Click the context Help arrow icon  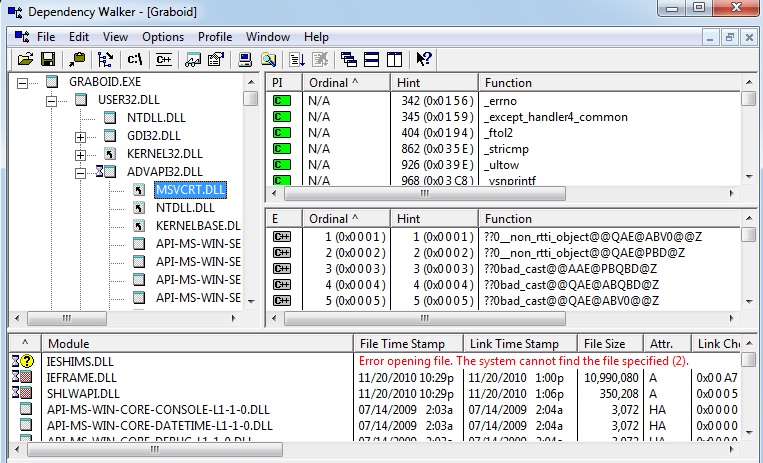423,59
